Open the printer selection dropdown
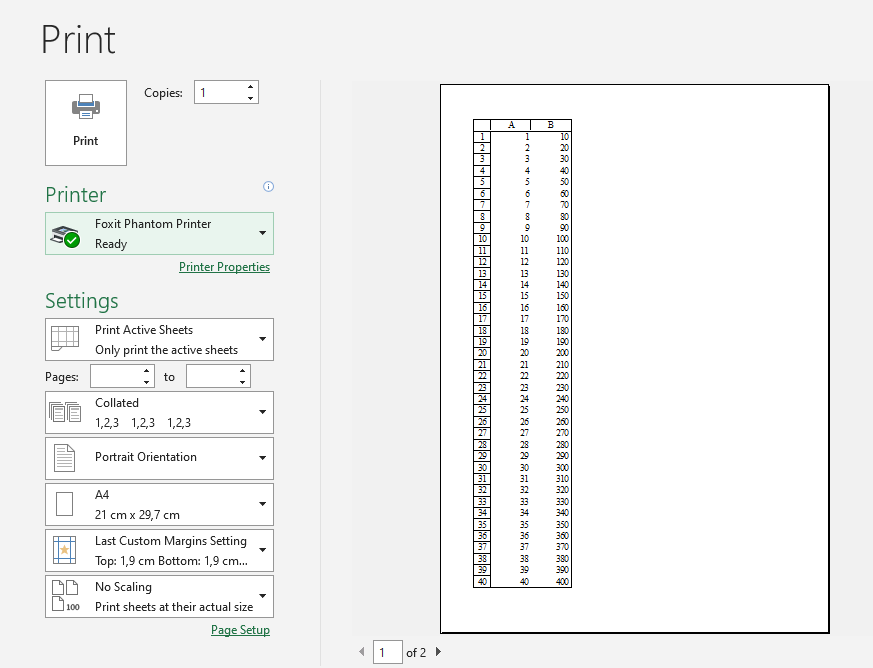The image size is (873, 668). [264, 230]
